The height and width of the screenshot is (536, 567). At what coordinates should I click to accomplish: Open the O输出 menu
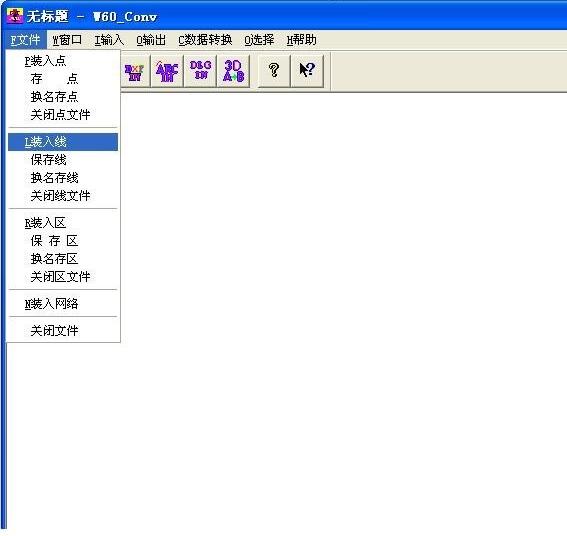point(151,40)
